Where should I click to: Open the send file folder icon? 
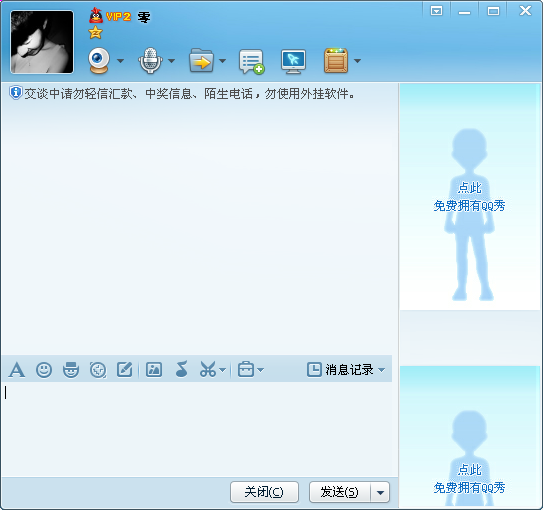[x=202, y=61]
